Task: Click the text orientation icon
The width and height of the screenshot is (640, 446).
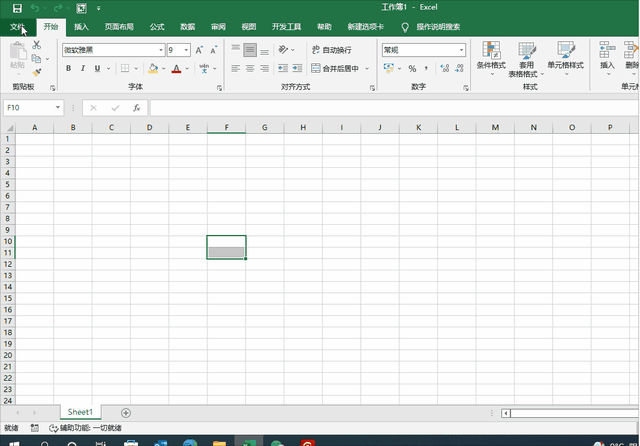Action: (283, 50)
